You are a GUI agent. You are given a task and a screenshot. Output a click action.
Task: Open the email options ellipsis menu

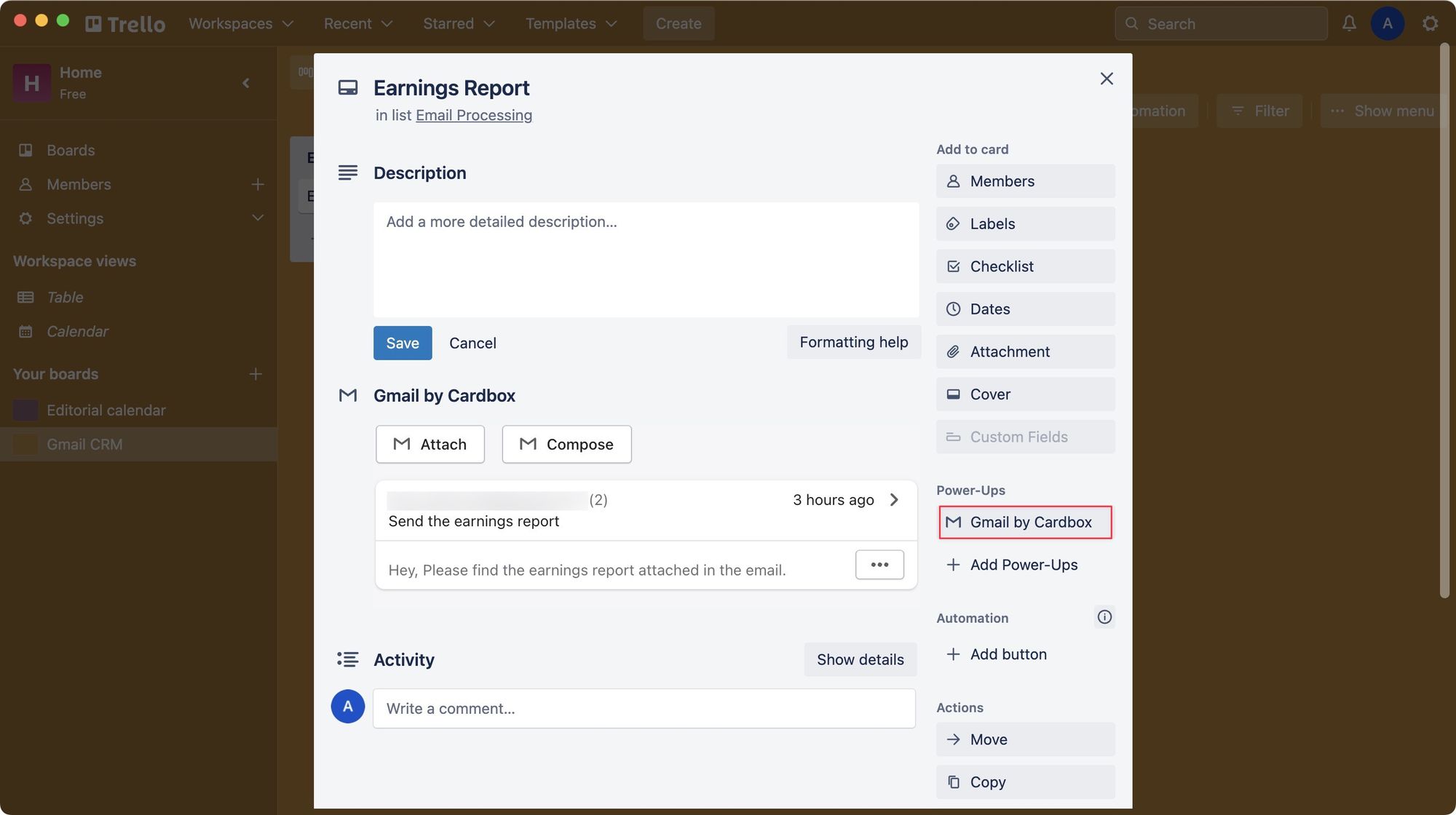879,565
